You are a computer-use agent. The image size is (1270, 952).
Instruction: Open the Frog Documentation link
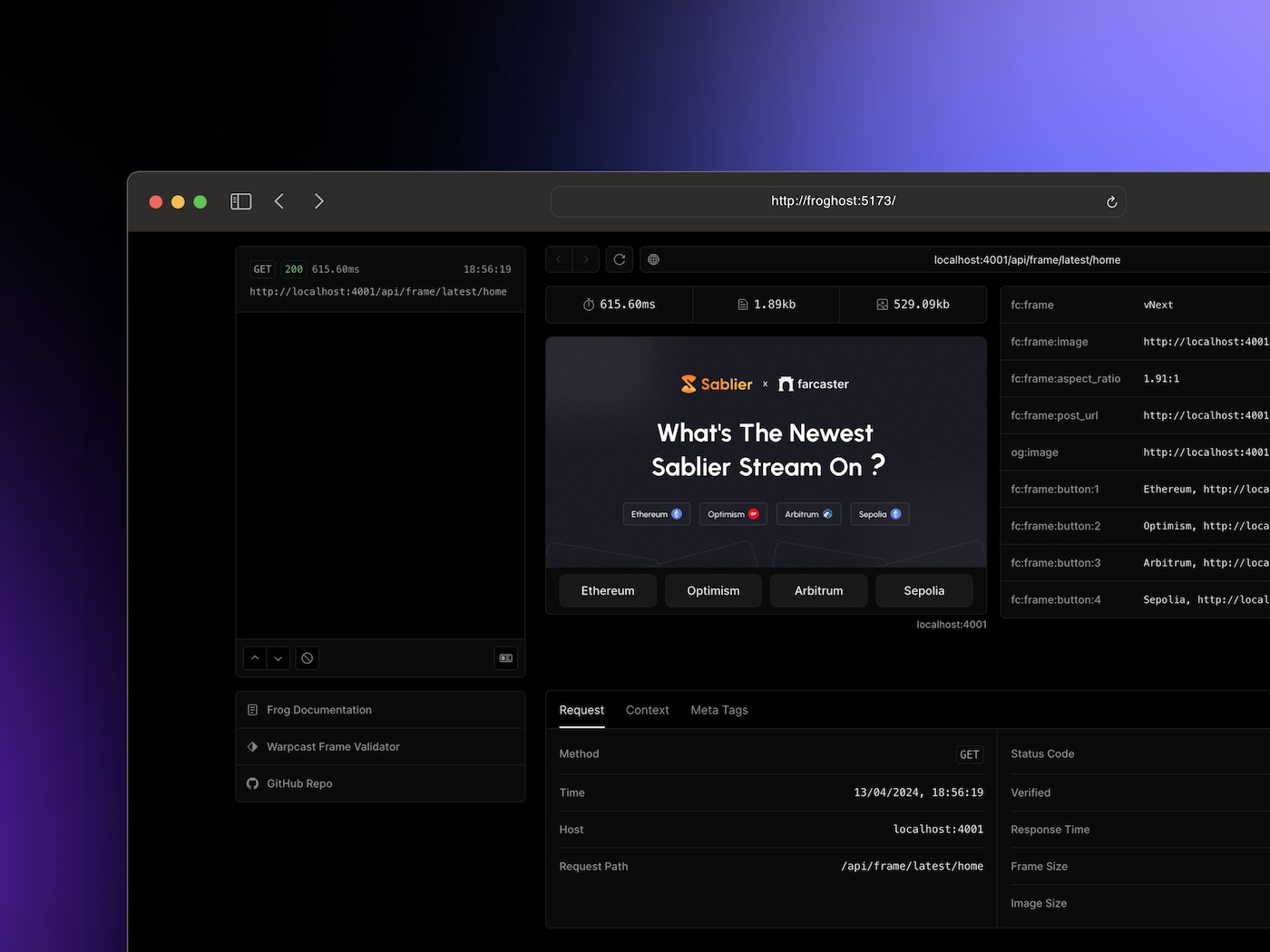[x=318, y=710]
